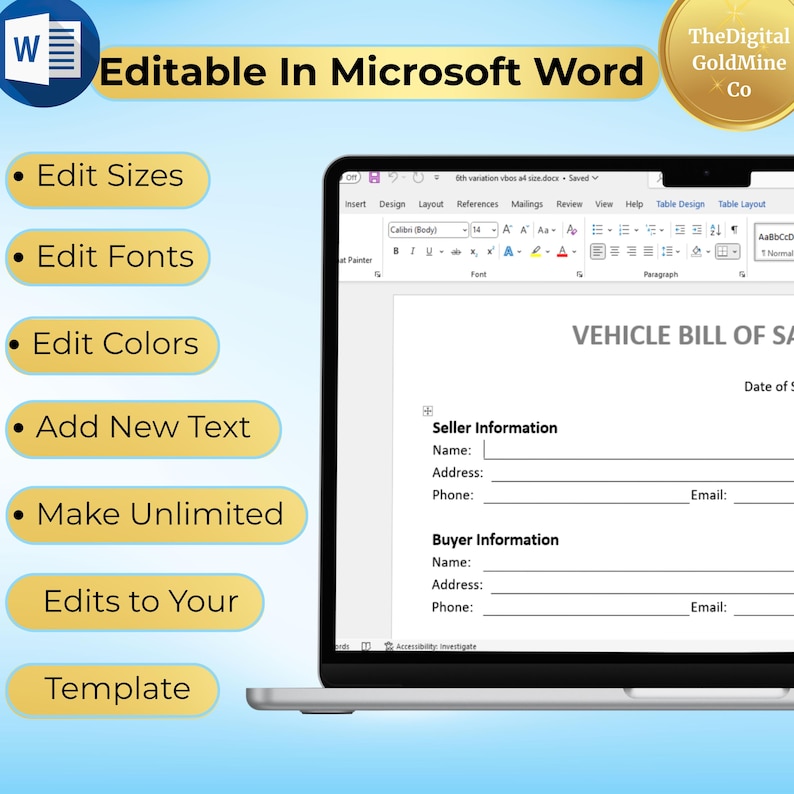Click the Borders icon in Paragraph group
This screenshot has height=794, width=794.
[723, 251]
